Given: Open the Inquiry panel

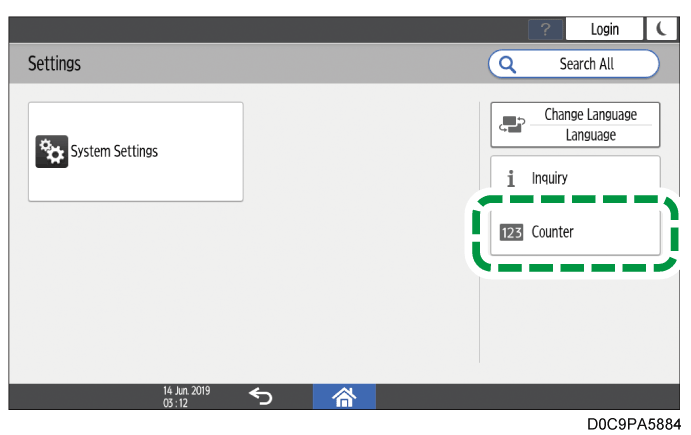Looking at the screenshot, I should click(574, 178).
